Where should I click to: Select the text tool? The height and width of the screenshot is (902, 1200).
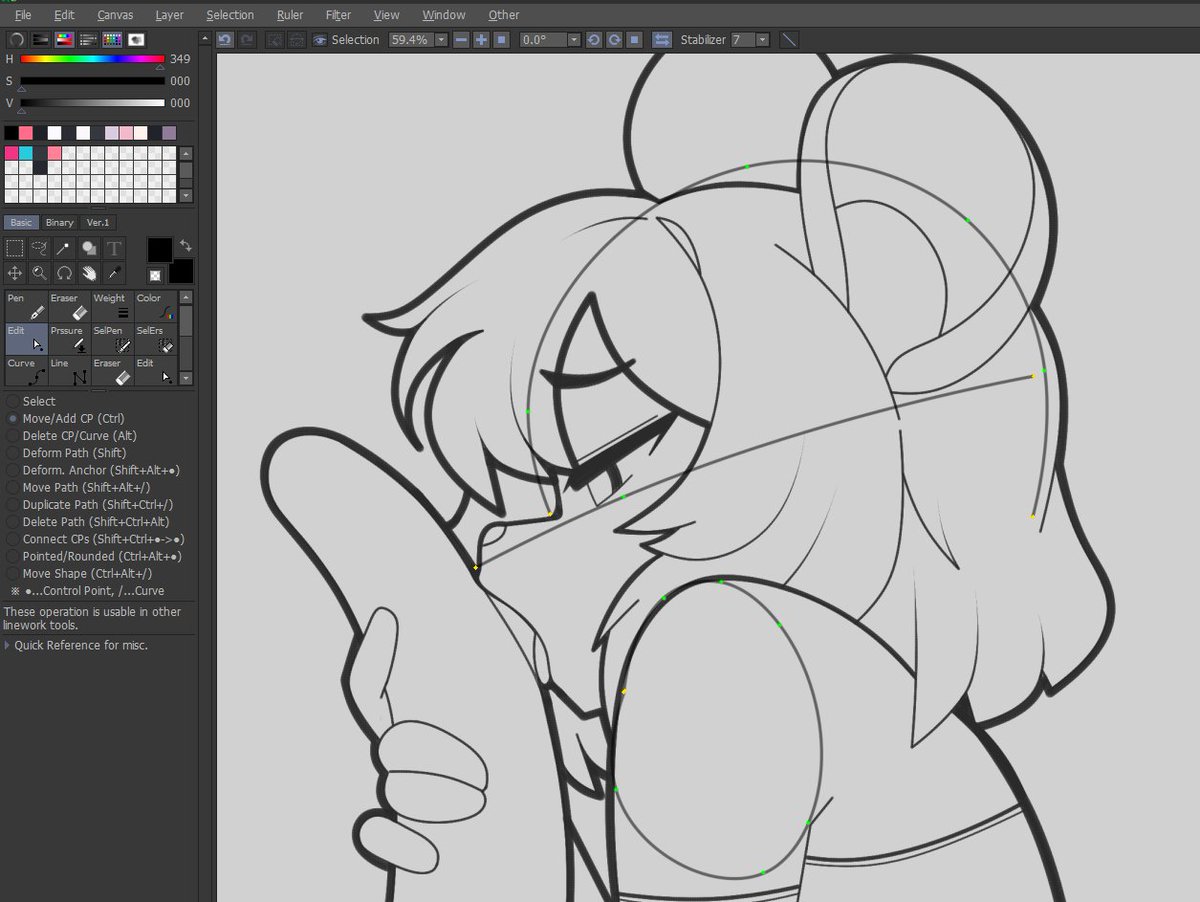(x=115, y=248)
